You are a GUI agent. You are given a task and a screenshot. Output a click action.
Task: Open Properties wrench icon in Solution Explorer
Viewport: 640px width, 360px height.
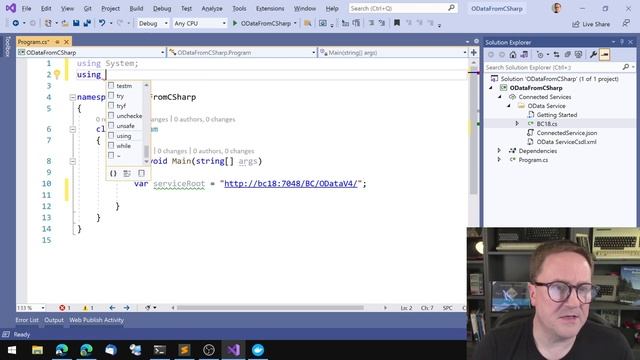click(593, 55)
